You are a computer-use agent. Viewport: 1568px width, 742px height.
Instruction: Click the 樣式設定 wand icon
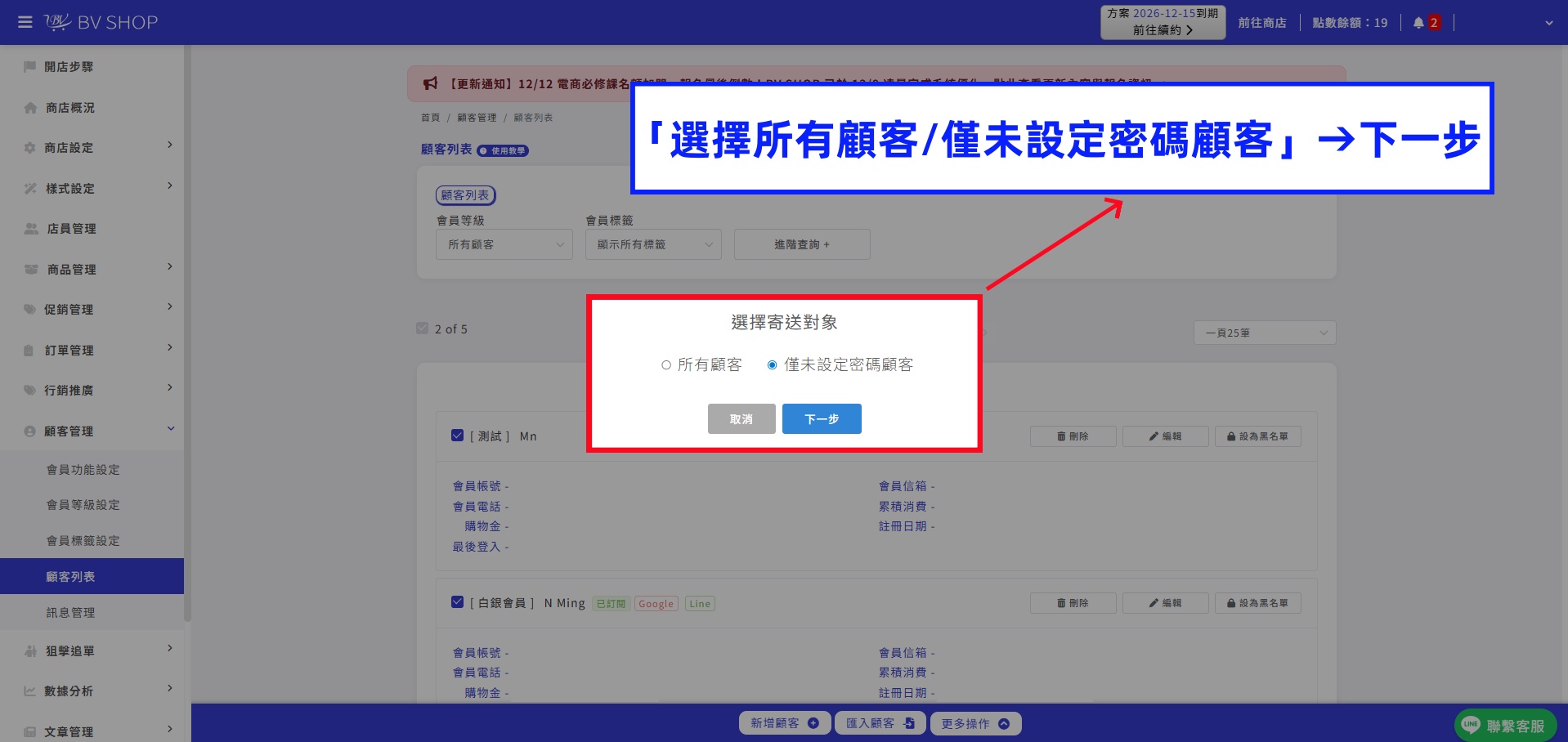pyautogui.click(x=30, y=188)
